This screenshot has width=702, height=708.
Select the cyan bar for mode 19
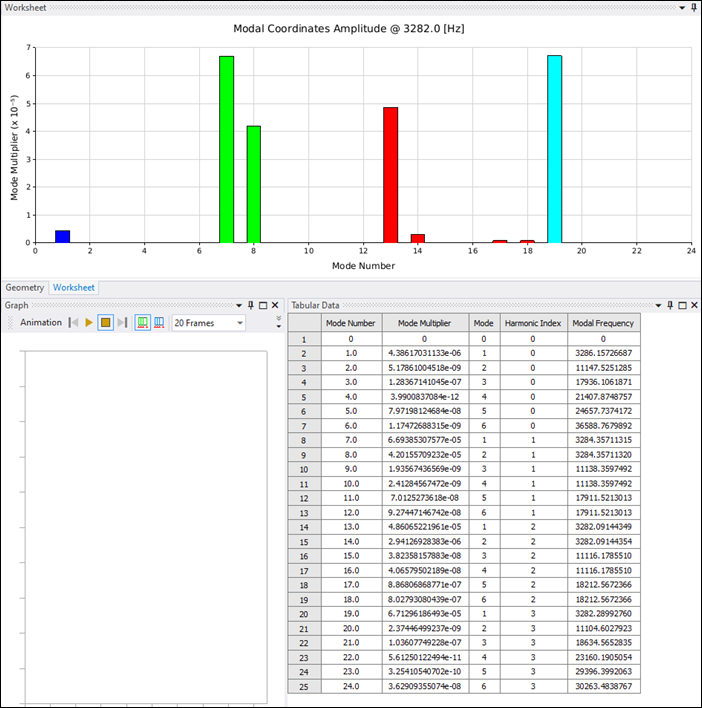(554, 149)
